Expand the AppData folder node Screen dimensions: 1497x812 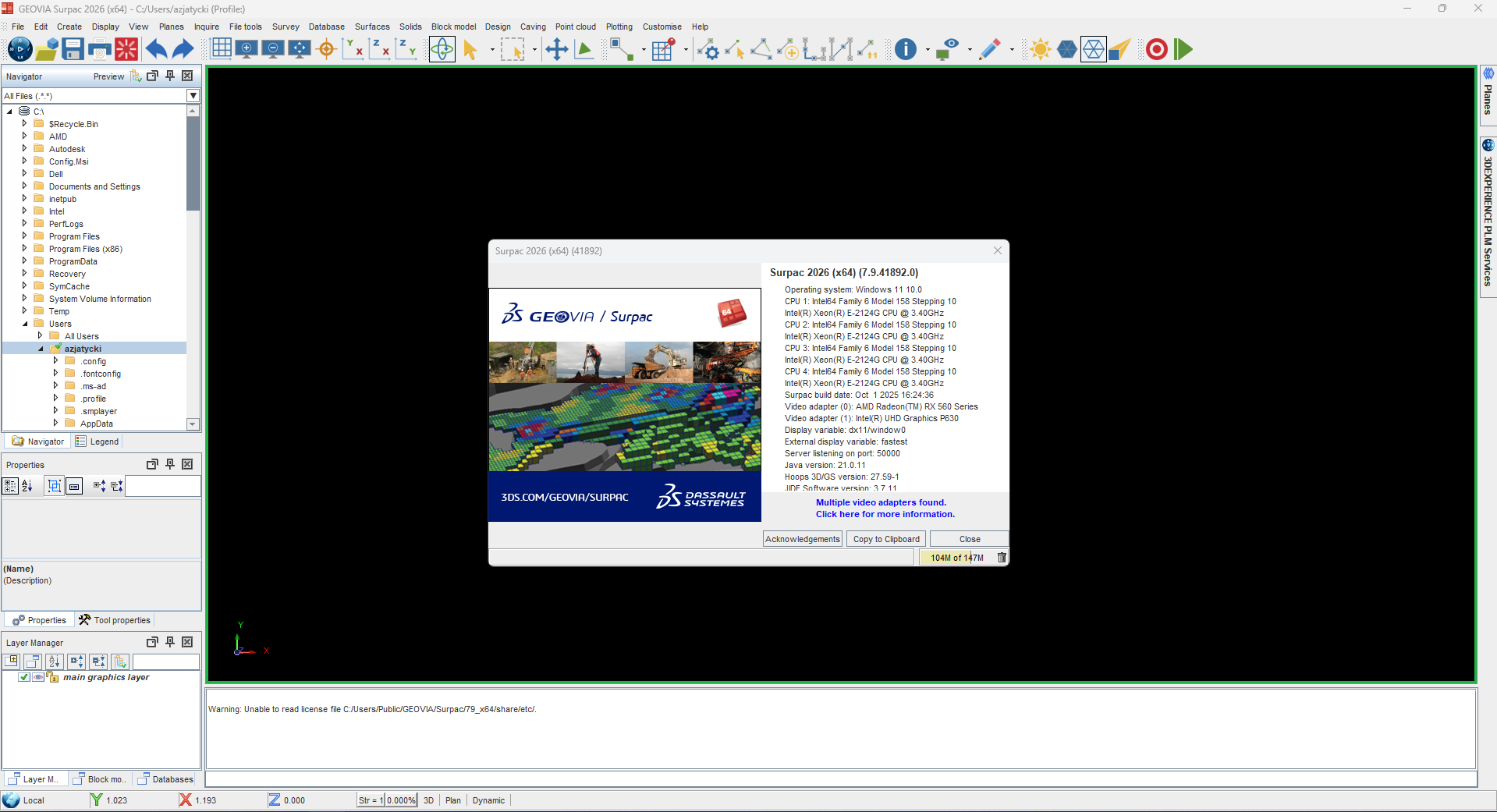[x=55, y=423]
